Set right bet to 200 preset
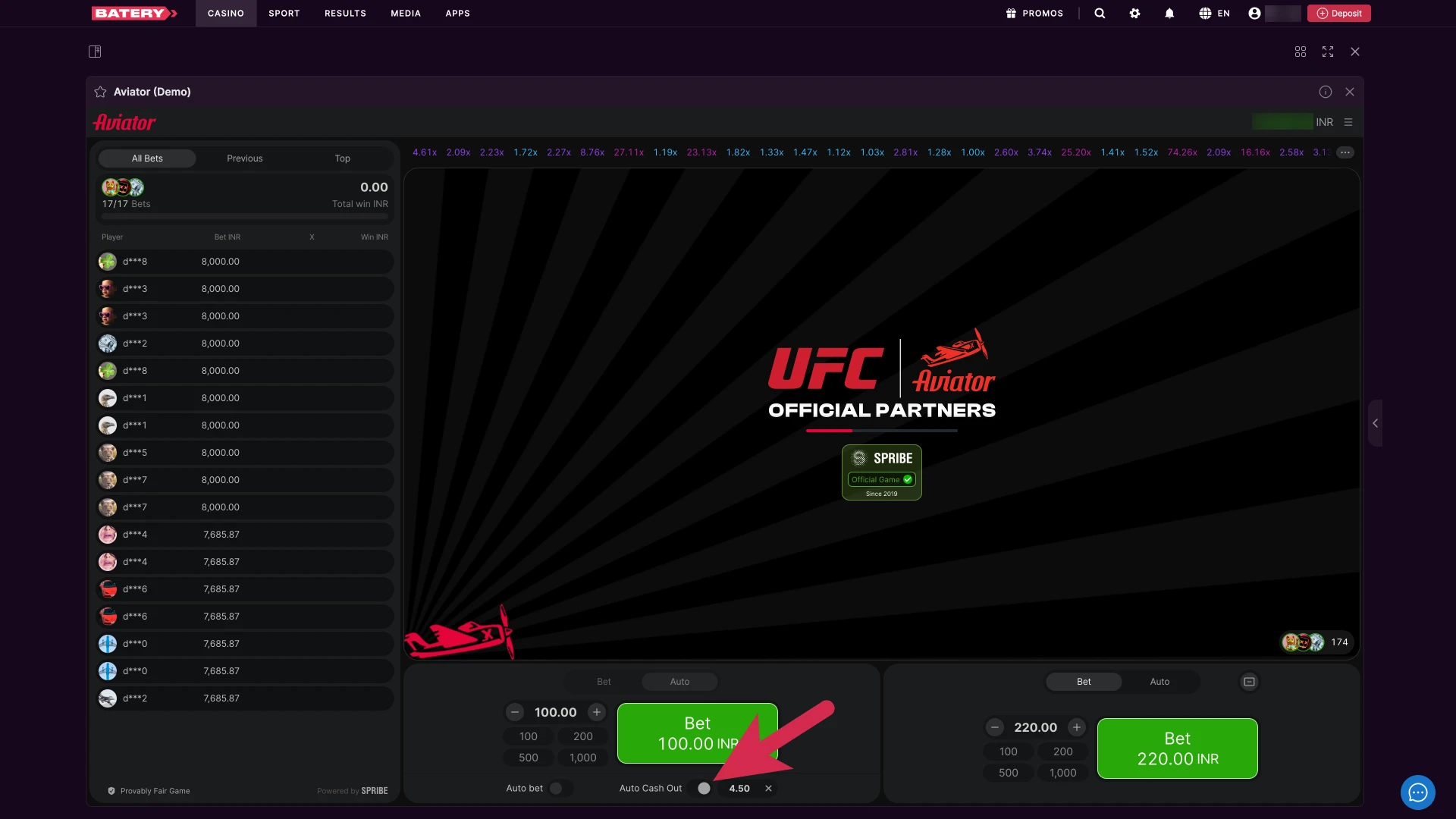This screenshot has height=819, width=1456. [1063, 752]
